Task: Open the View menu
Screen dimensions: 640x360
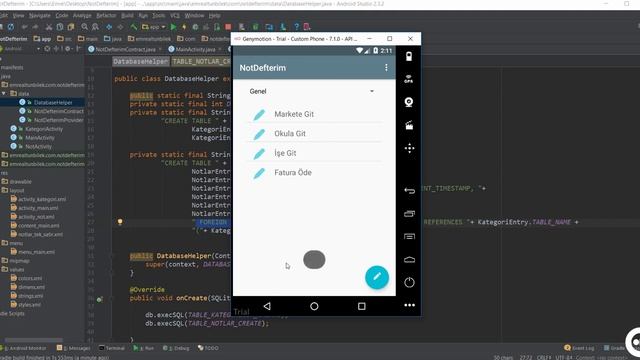Action: pos(18,16)
